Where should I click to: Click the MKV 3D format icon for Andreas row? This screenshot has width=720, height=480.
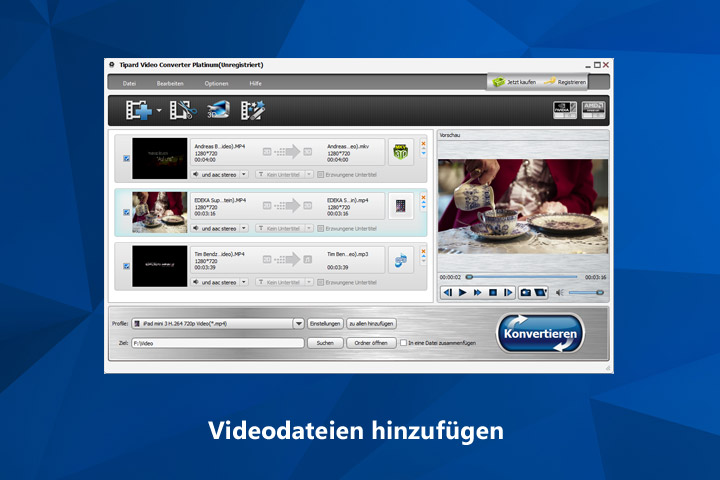[x=401, y=152]
